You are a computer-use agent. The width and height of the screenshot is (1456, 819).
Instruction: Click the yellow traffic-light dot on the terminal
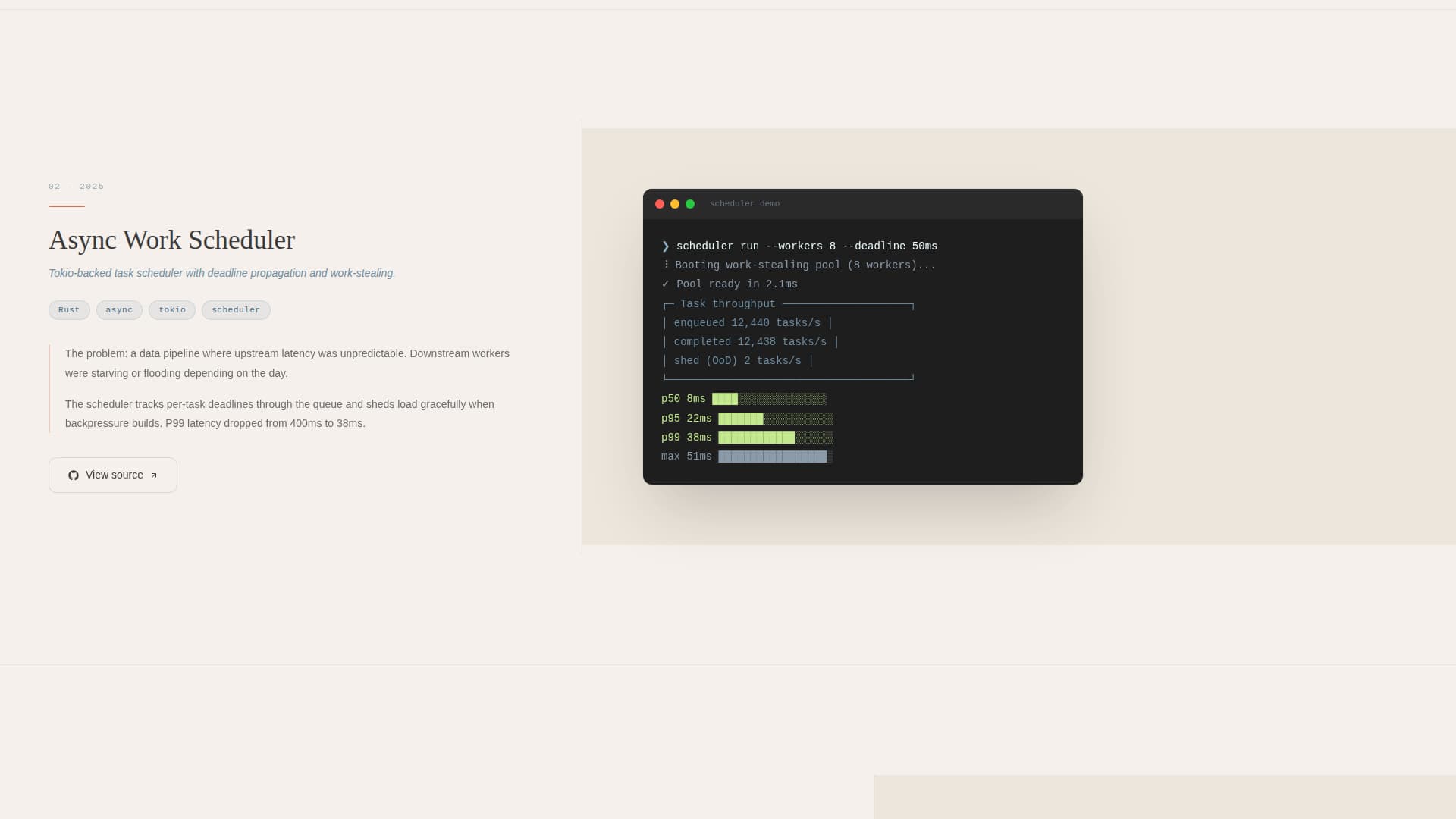(x=674, y=204)
